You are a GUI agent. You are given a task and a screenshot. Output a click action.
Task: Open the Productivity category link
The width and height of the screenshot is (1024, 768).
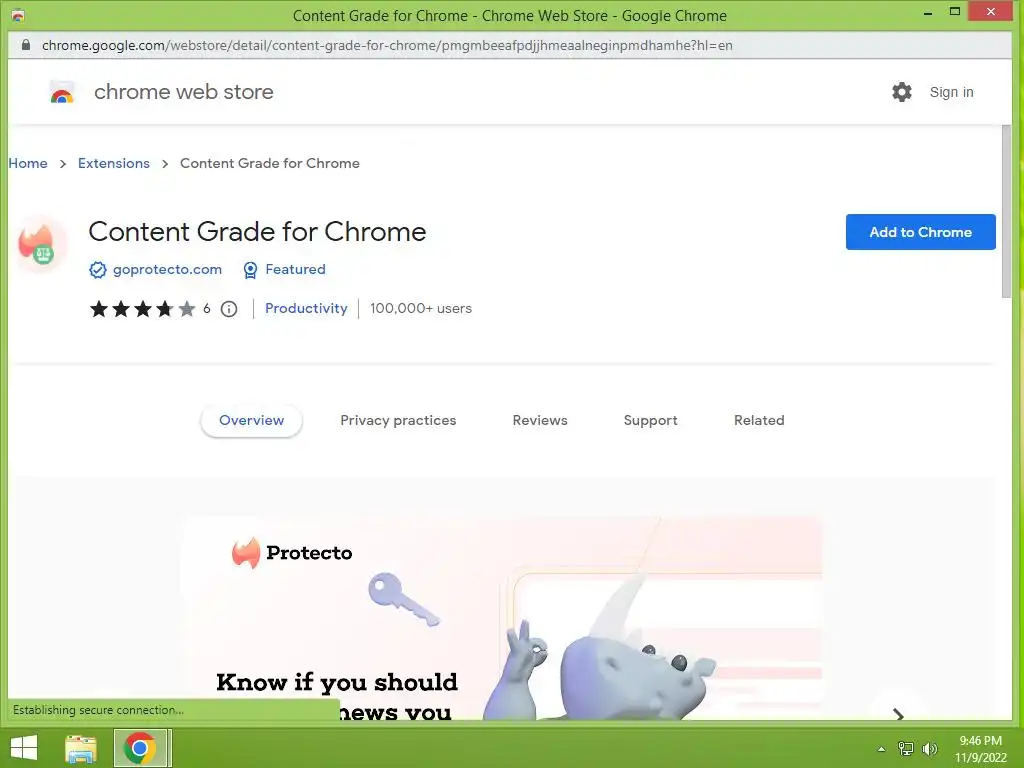(x=306, y=308)
